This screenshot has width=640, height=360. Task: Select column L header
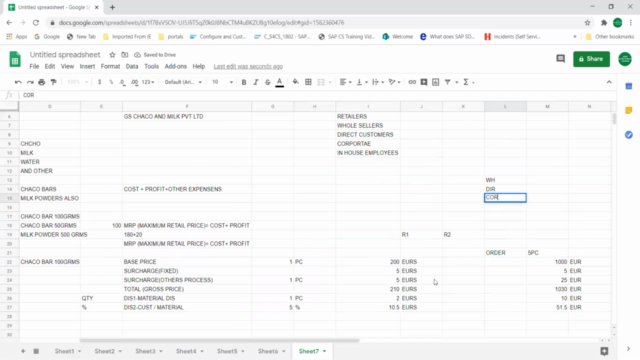505,107
